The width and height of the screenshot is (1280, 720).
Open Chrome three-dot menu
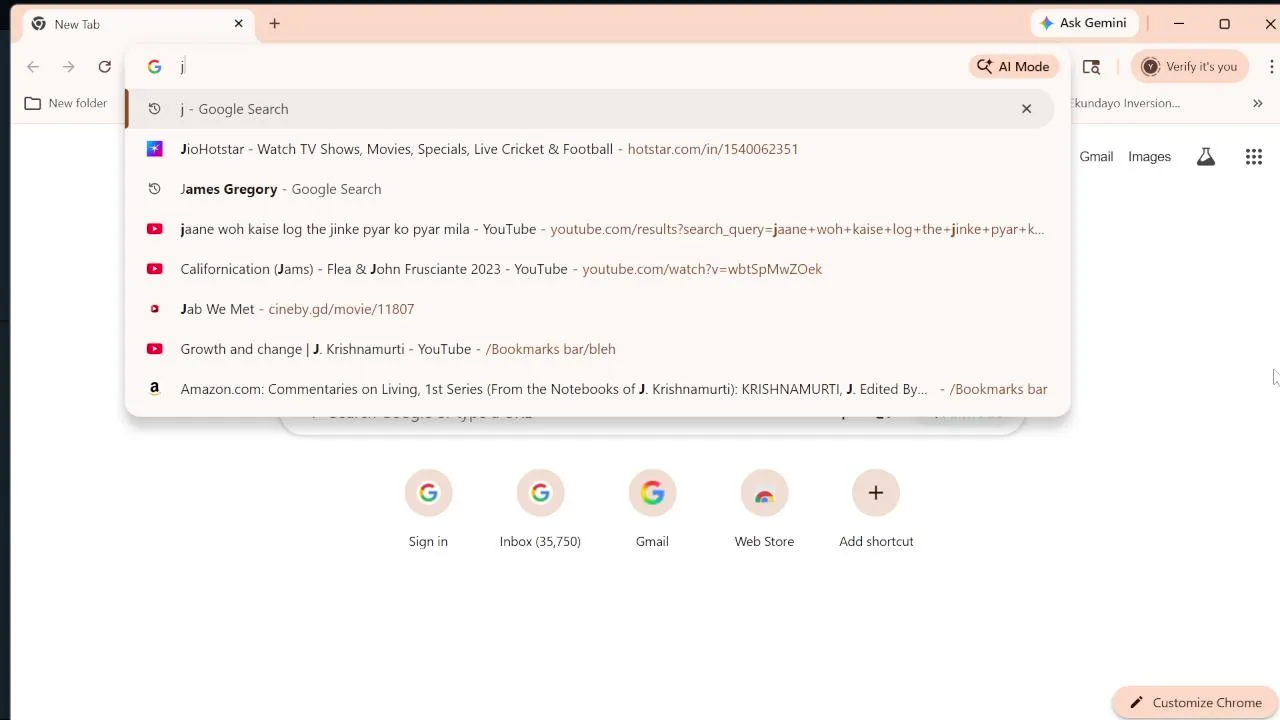[x=1271, y=67]
